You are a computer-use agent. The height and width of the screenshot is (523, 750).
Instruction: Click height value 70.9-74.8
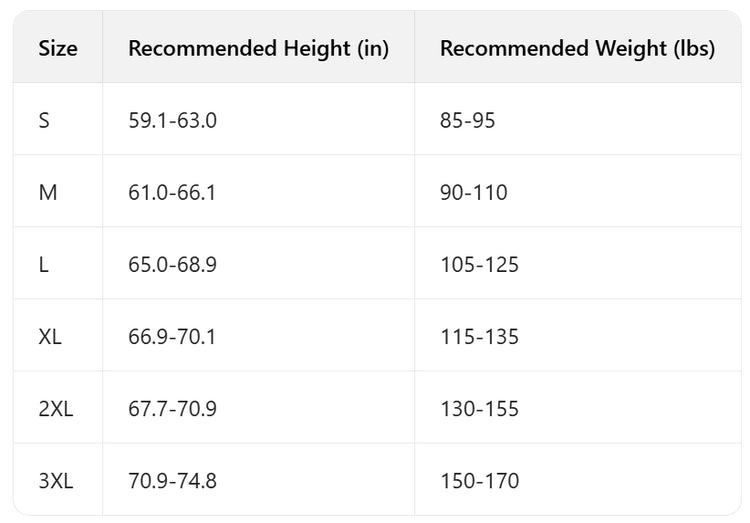(172, 480)
